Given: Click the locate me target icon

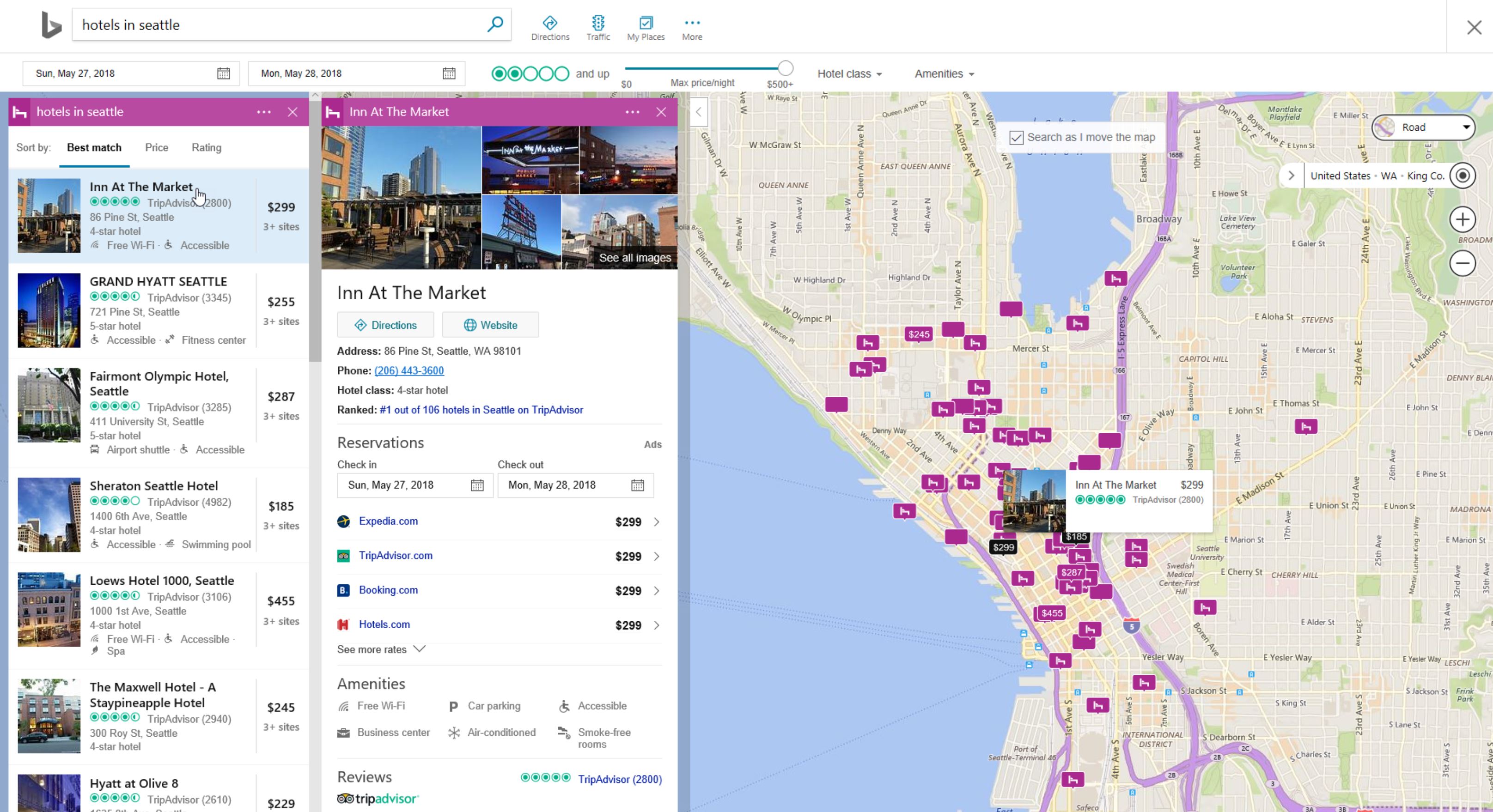Looking at the screenshot, I should tap(1463, 176).
